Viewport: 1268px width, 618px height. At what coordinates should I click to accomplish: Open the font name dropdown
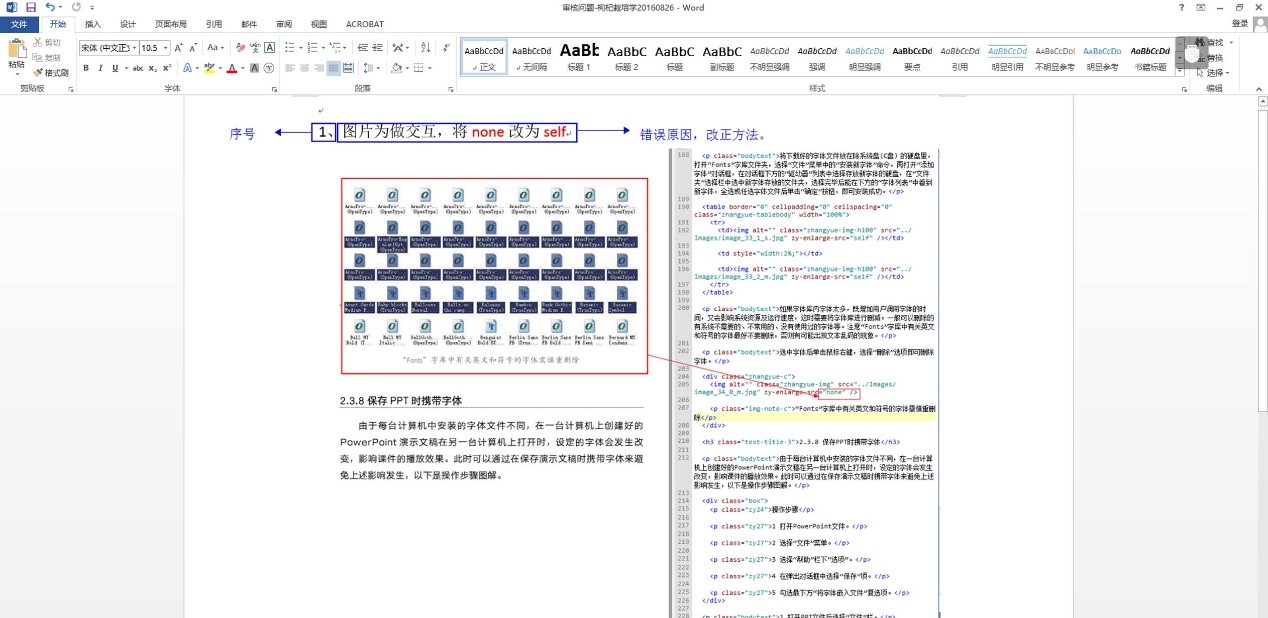133,47
